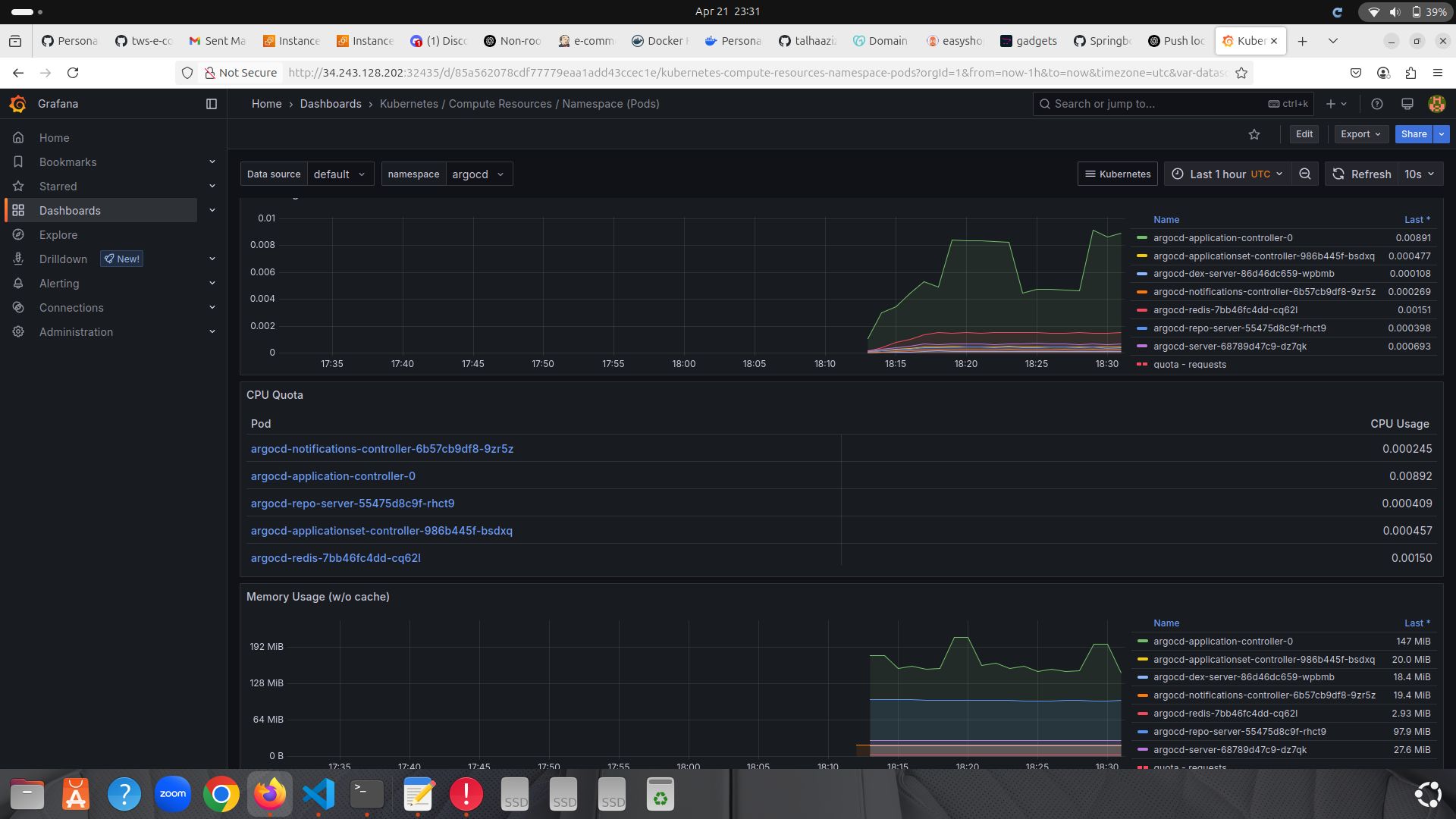
Task: Bookmark this page with the star icon
Action: click(1241, 73)
